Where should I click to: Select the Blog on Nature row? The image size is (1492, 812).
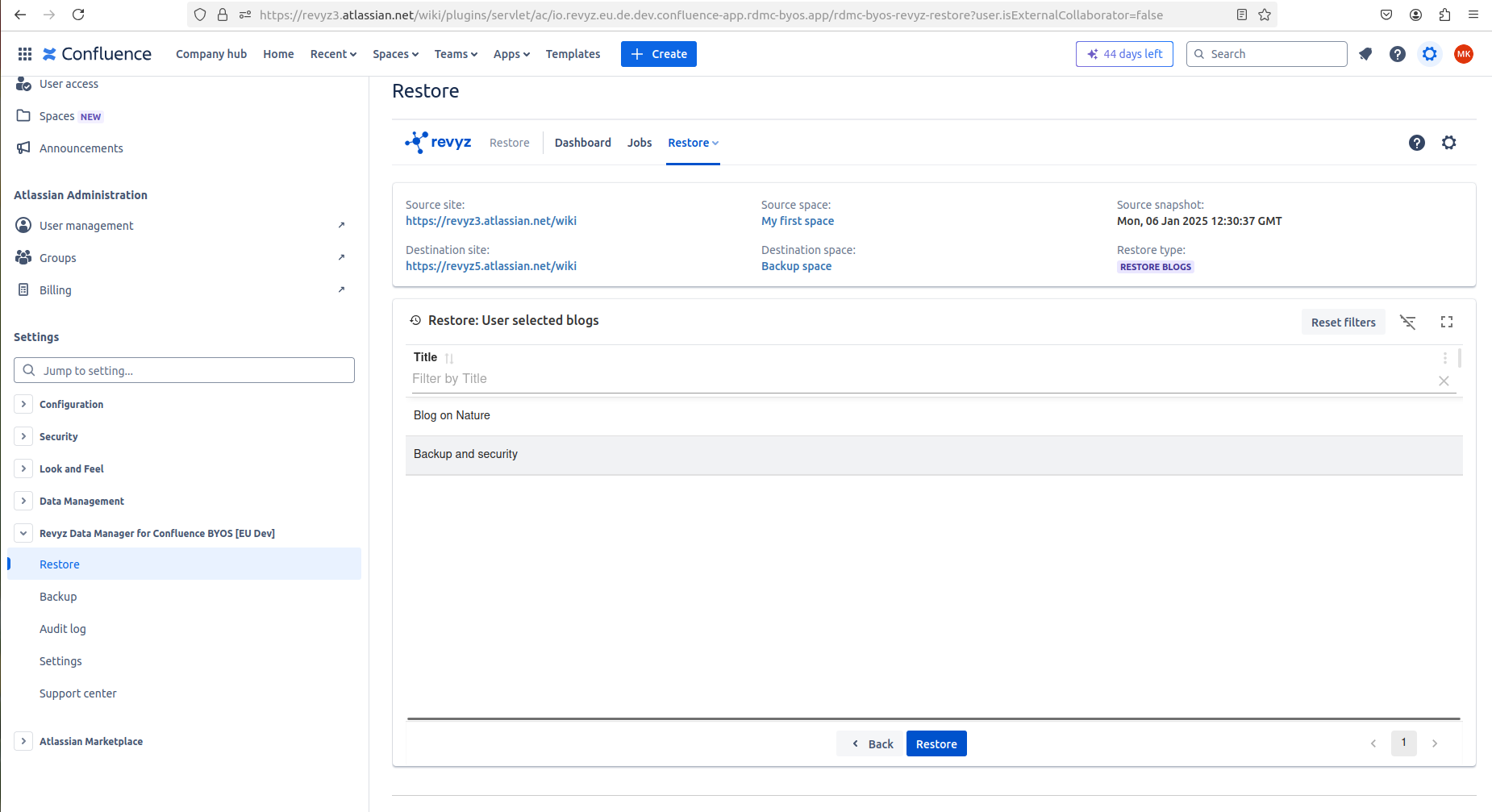click(934, 415)
